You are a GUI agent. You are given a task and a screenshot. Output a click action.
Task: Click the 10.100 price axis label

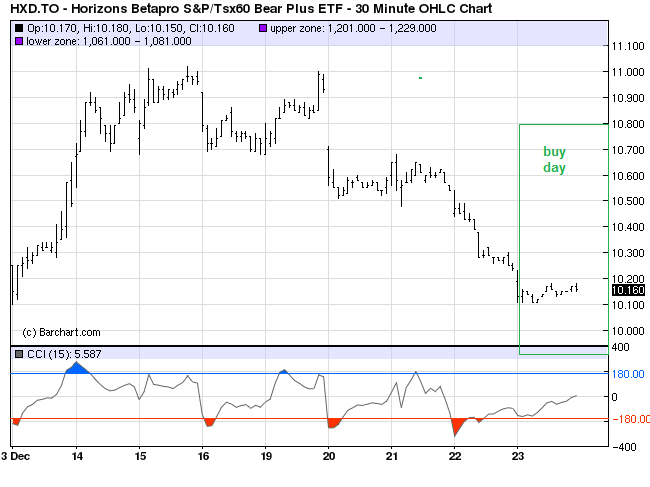[628, 305]
